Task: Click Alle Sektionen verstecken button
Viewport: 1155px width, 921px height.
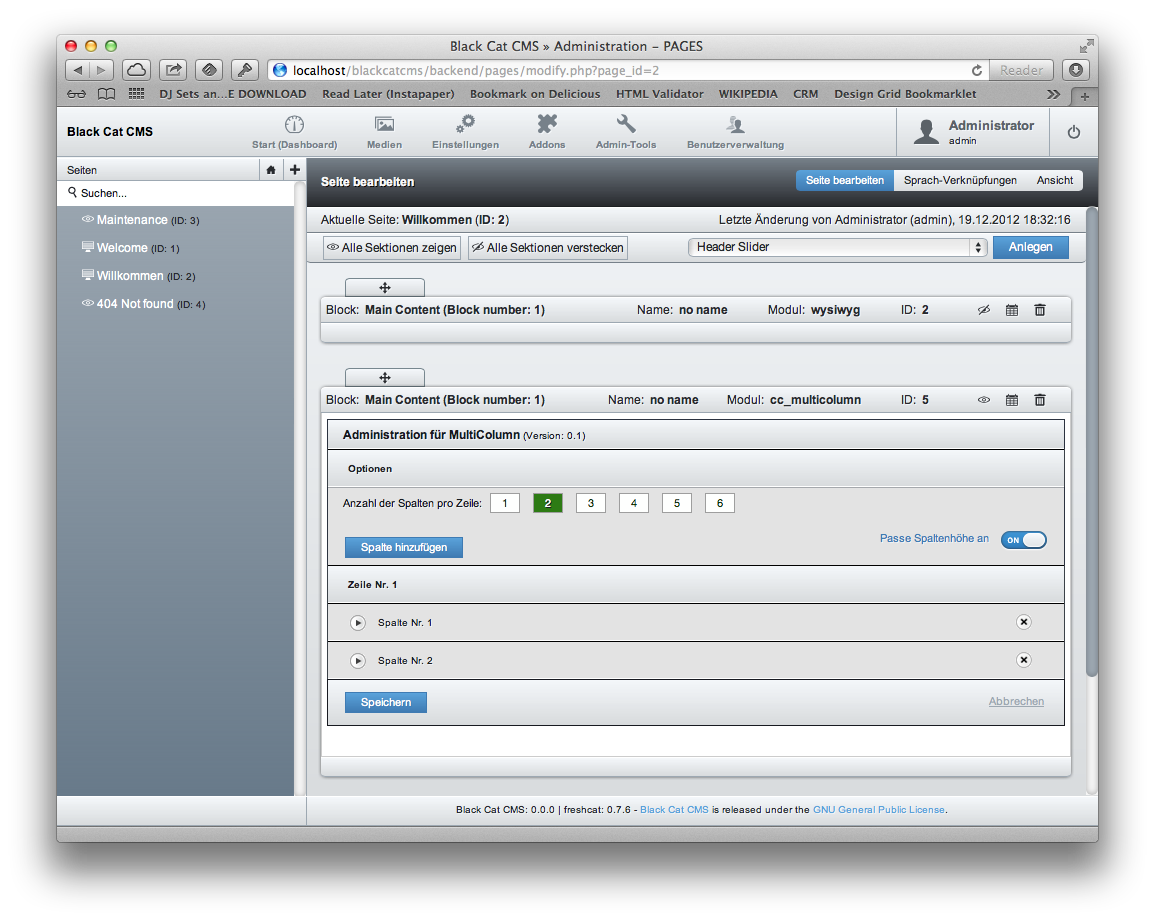Action: [x=548, y=248]
